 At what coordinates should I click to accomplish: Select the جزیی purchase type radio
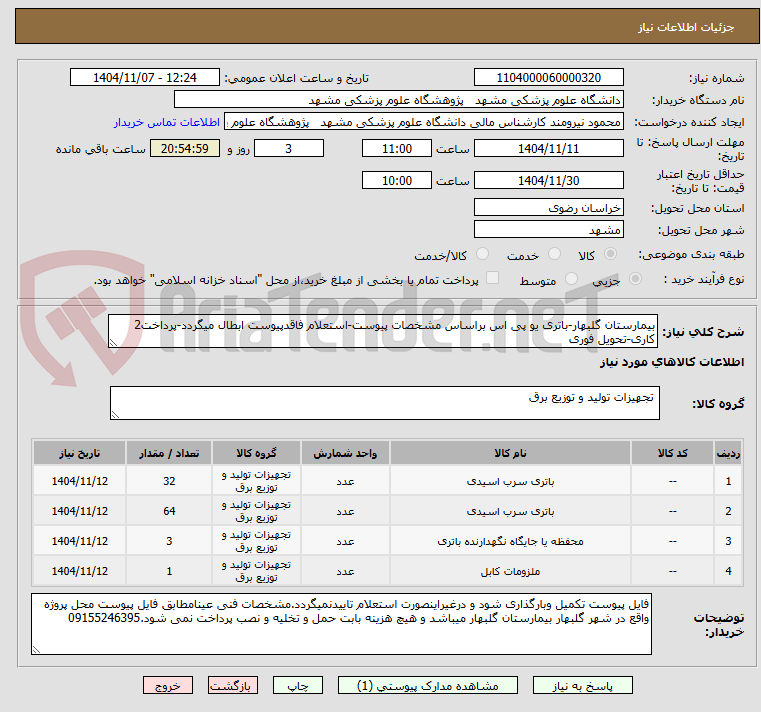pyautogui.click(x=635, y=279)
